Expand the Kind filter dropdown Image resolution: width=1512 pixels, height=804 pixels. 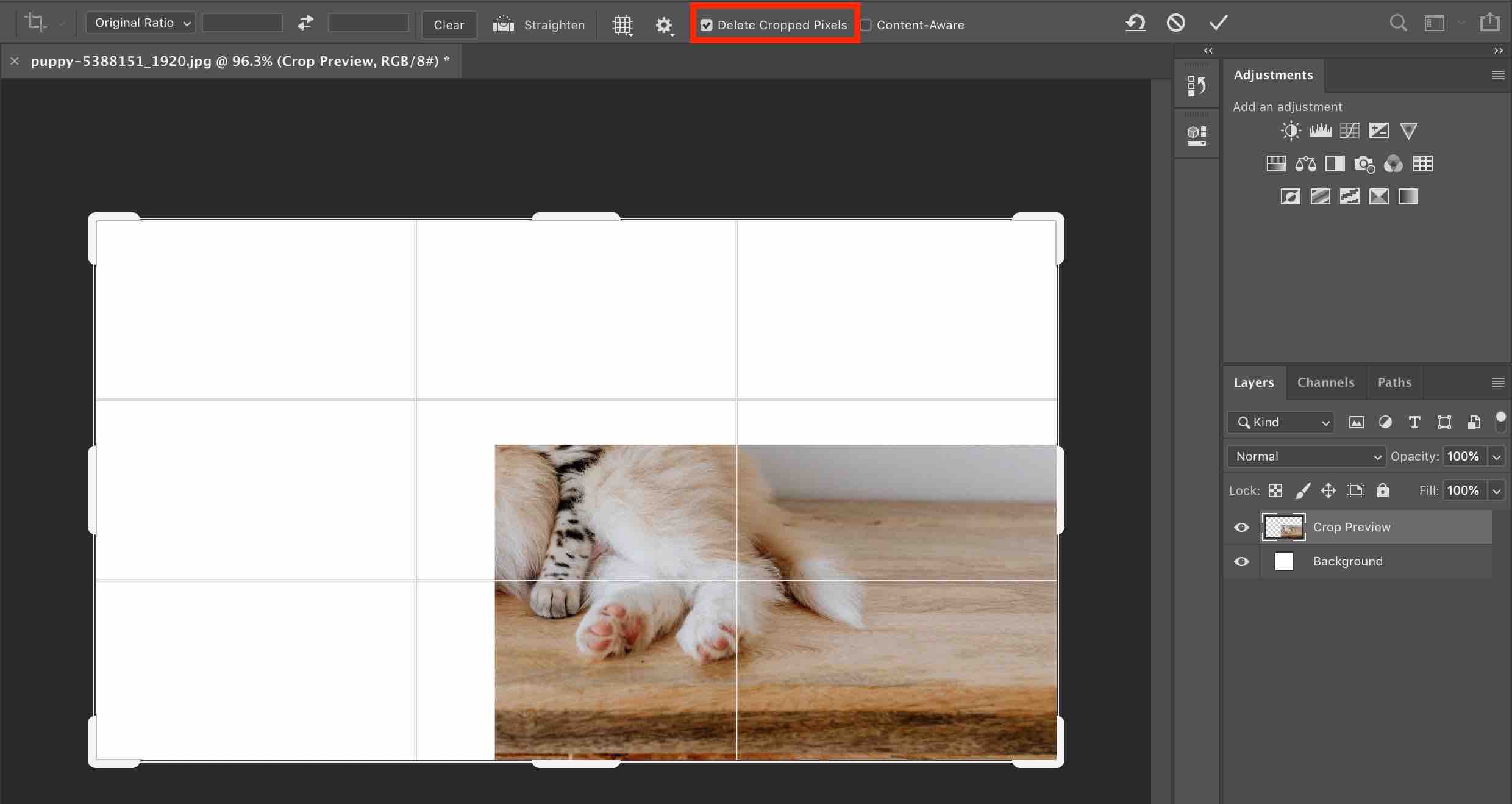(1281, 422)
